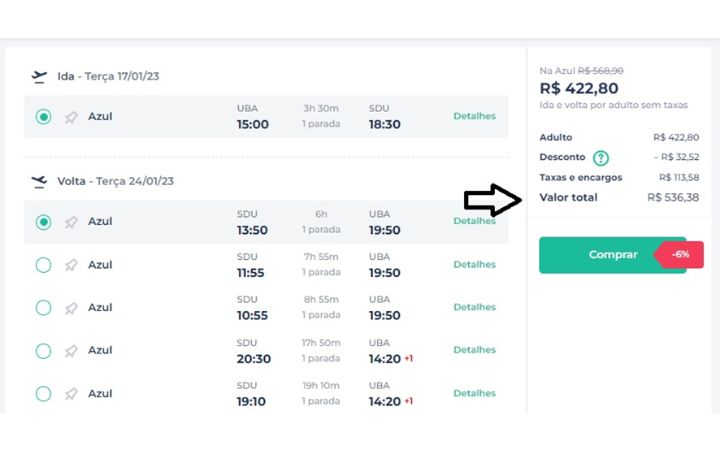Select the 15:00 outbound flight radio button
Screen dimensions: 720x450
pyautogui.click(x=44, y=117)
